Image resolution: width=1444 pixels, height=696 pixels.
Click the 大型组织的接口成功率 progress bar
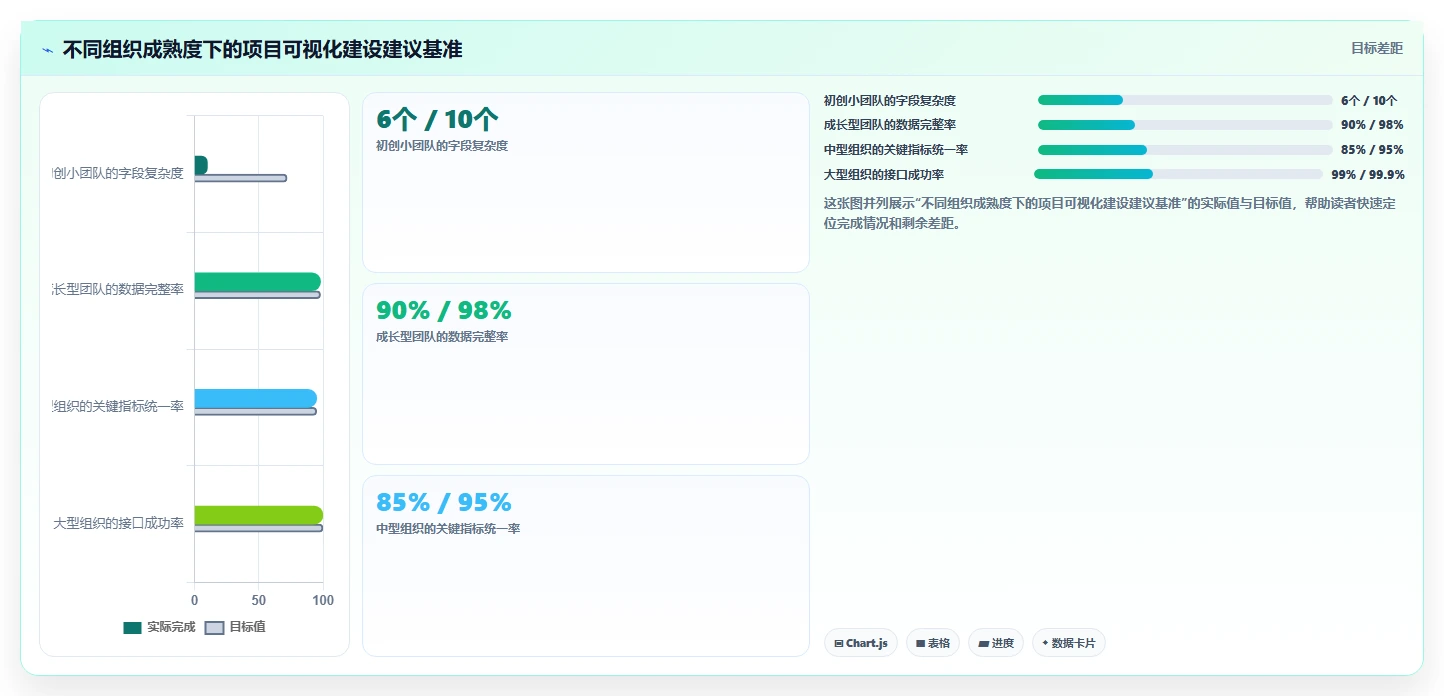[x=1178, y=174]
